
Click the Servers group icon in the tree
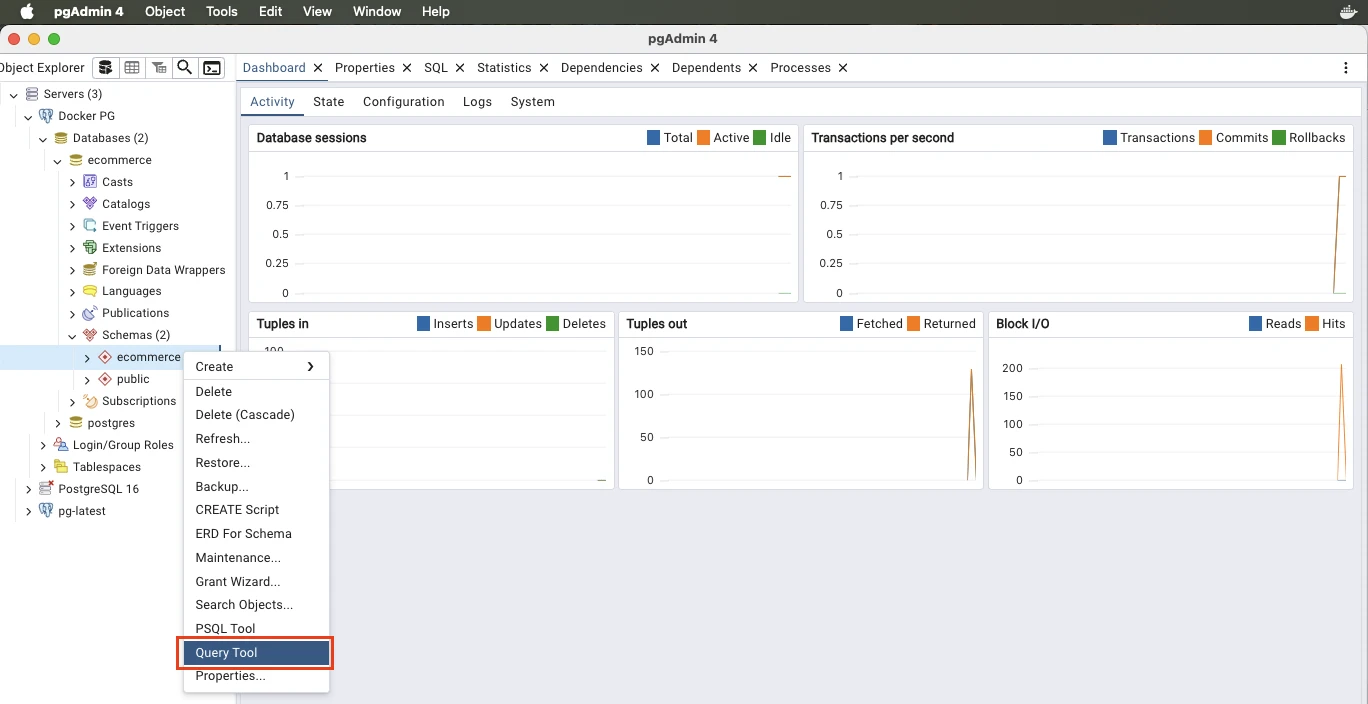tap(32, 94)
